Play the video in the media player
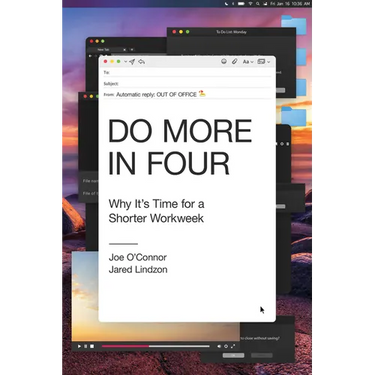The image size is (375, 375). [79, 347]
